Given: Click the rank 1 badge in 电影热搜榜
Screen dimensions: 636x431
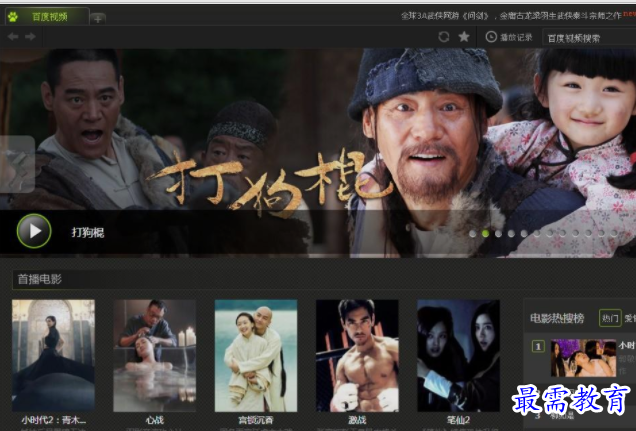Looking at the screenshot, I should click(538, 347).
